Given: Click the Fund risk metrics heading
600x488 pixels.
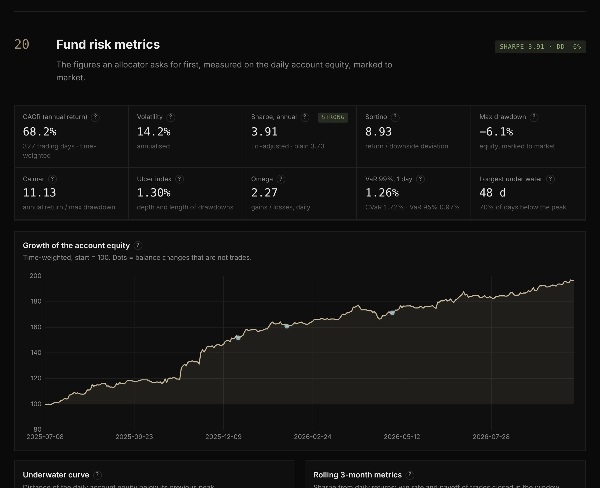Looking at the screenshot, I should (x=108, y=45).
